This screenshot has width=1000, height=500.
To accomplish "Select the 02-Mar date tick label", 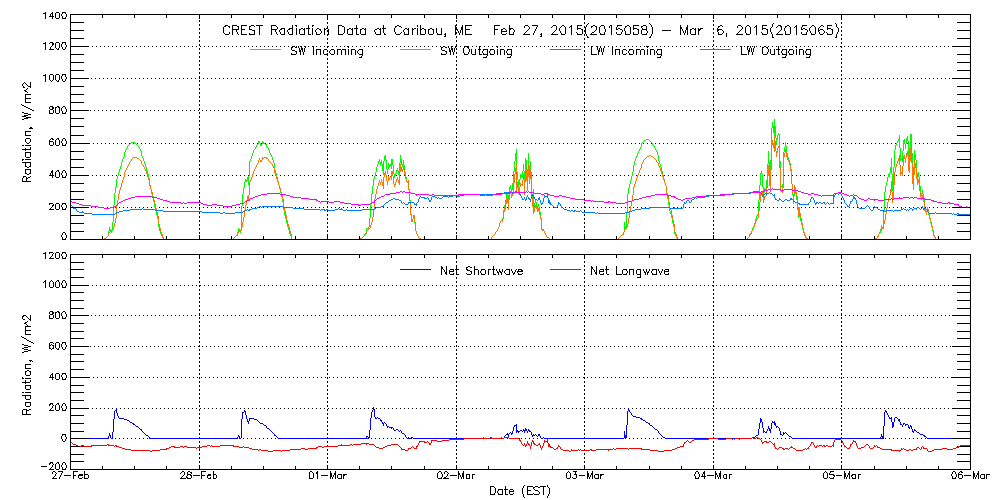I will click(x=457, y=477).
